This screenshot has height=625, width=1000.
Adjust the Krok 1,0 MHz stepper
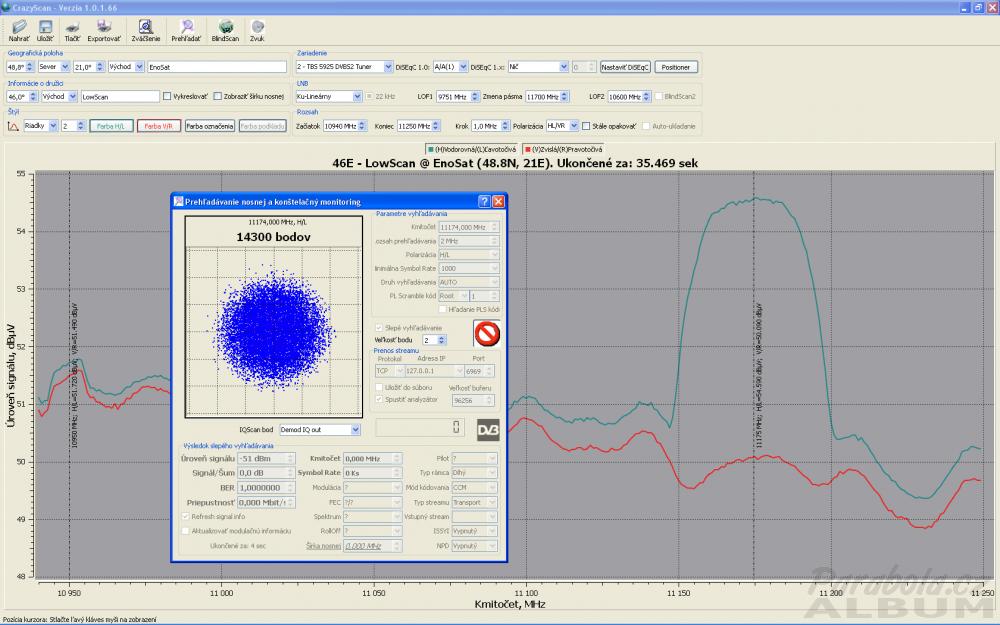[x=505, y=126]
